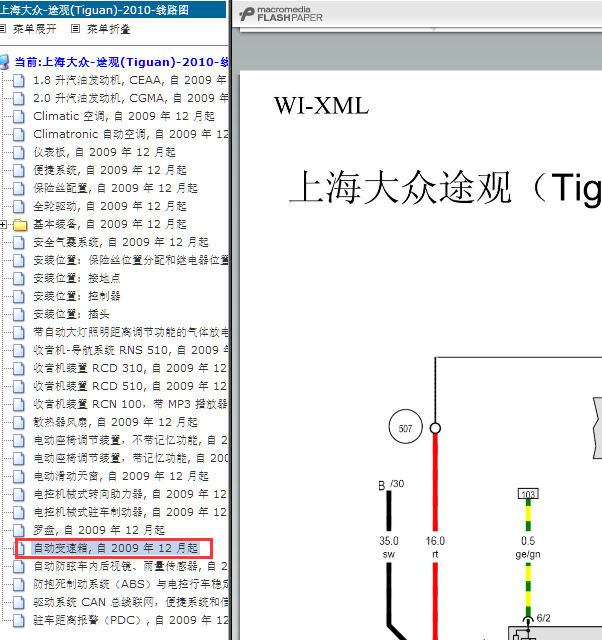This screenshot has height=640, width=602.
Task: Click page icon beside 电动滑动天窗
Action: [x=18, y=476]
